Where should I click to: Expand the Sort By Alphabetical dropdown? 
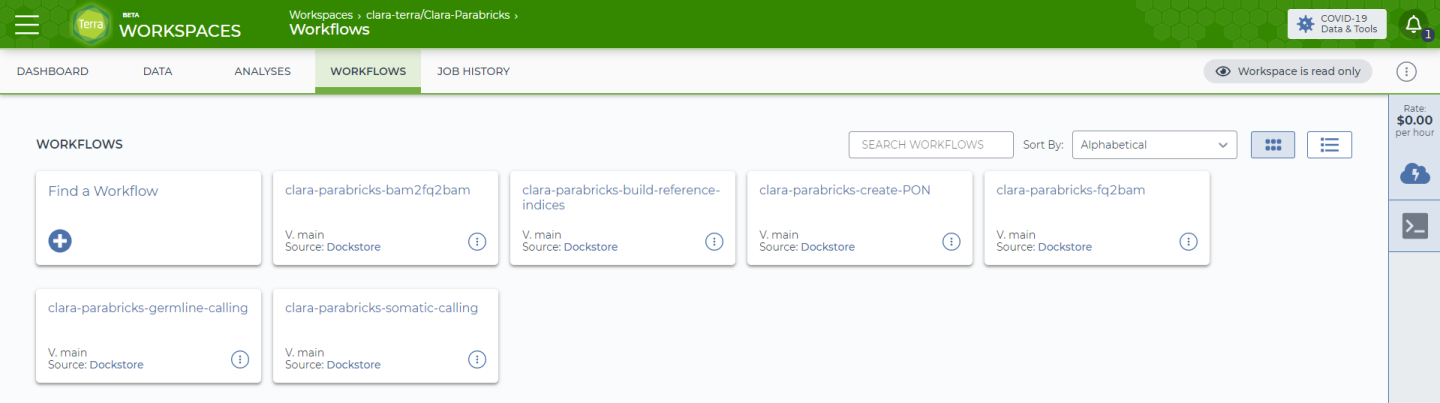[1154, 145]
